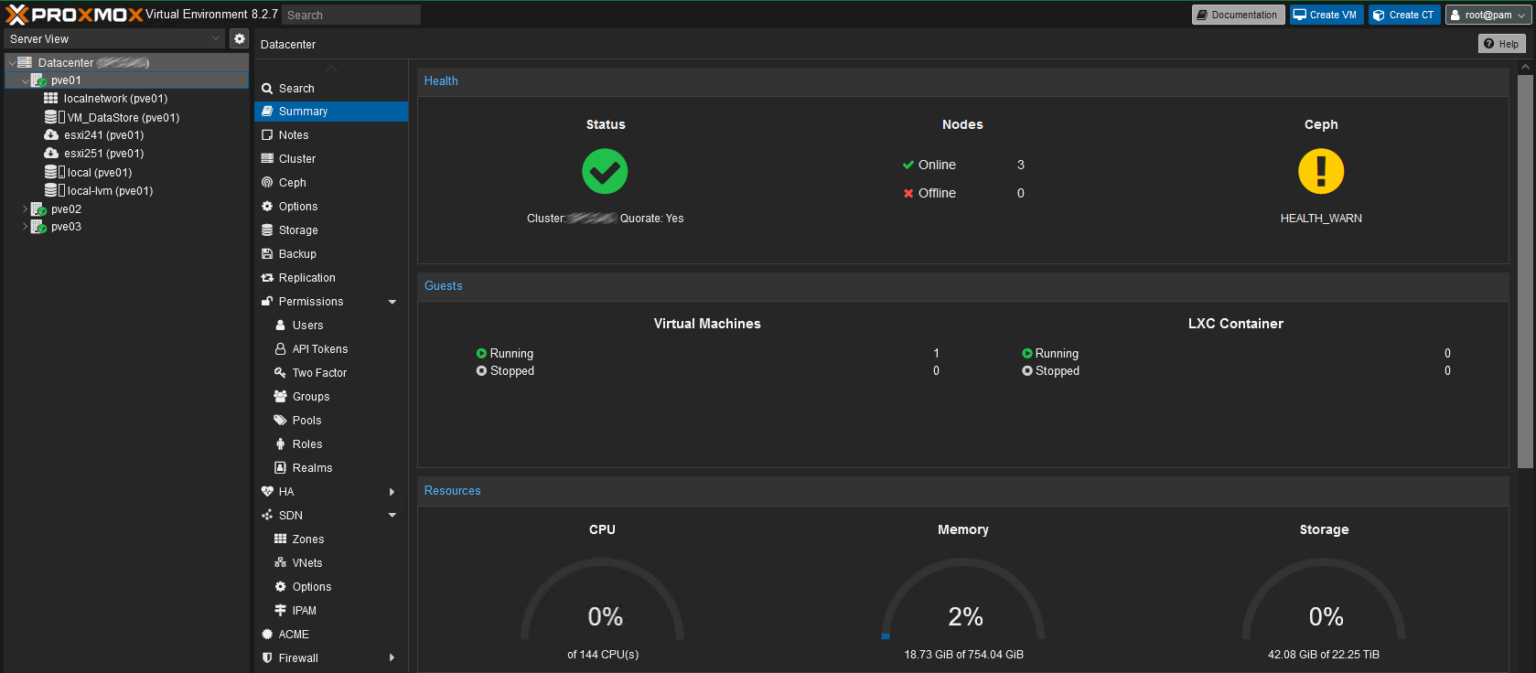1536x673 pixels.
Task: Open the Documentation page
Action: click(1238, 14)
